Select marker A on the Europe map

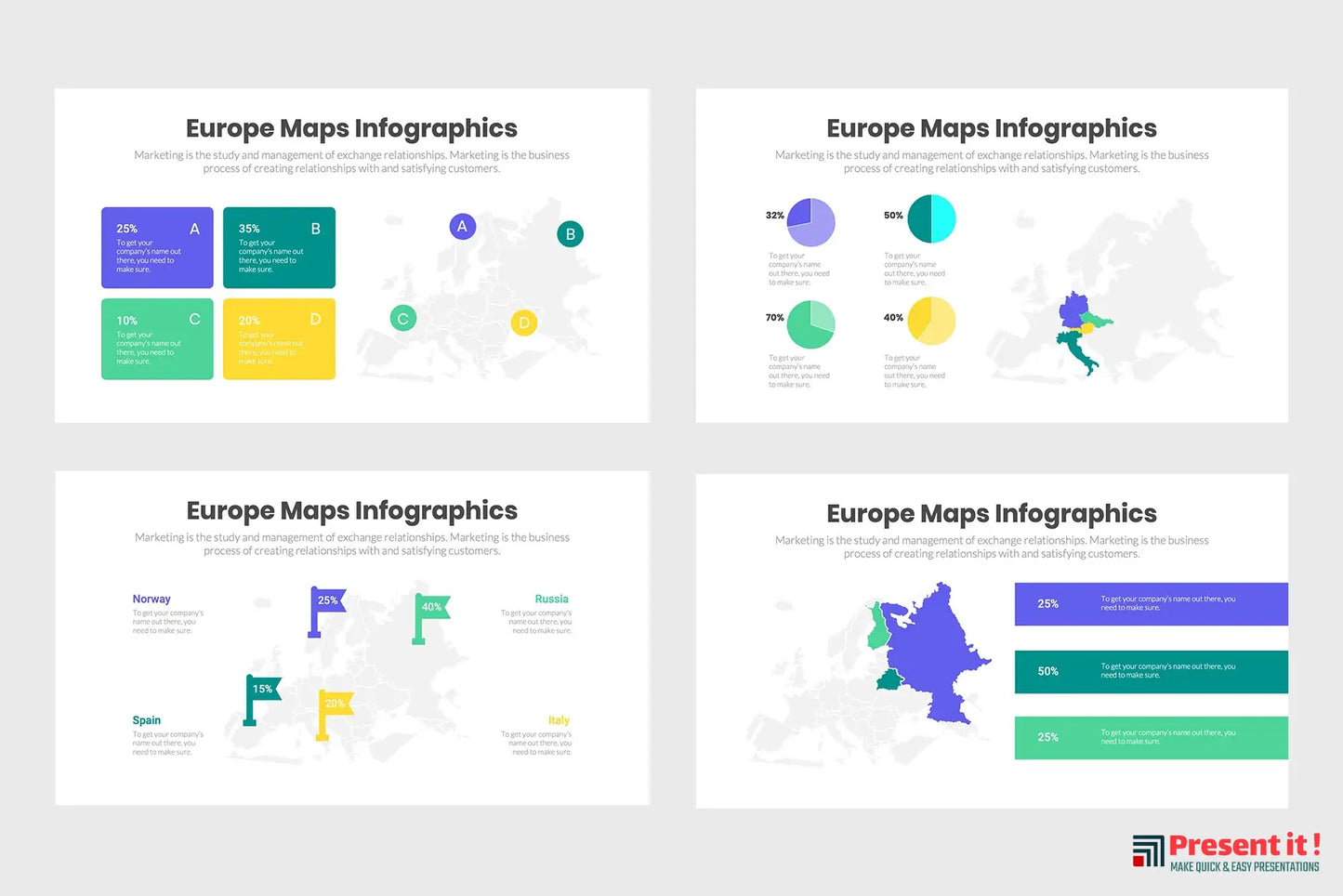462,226
